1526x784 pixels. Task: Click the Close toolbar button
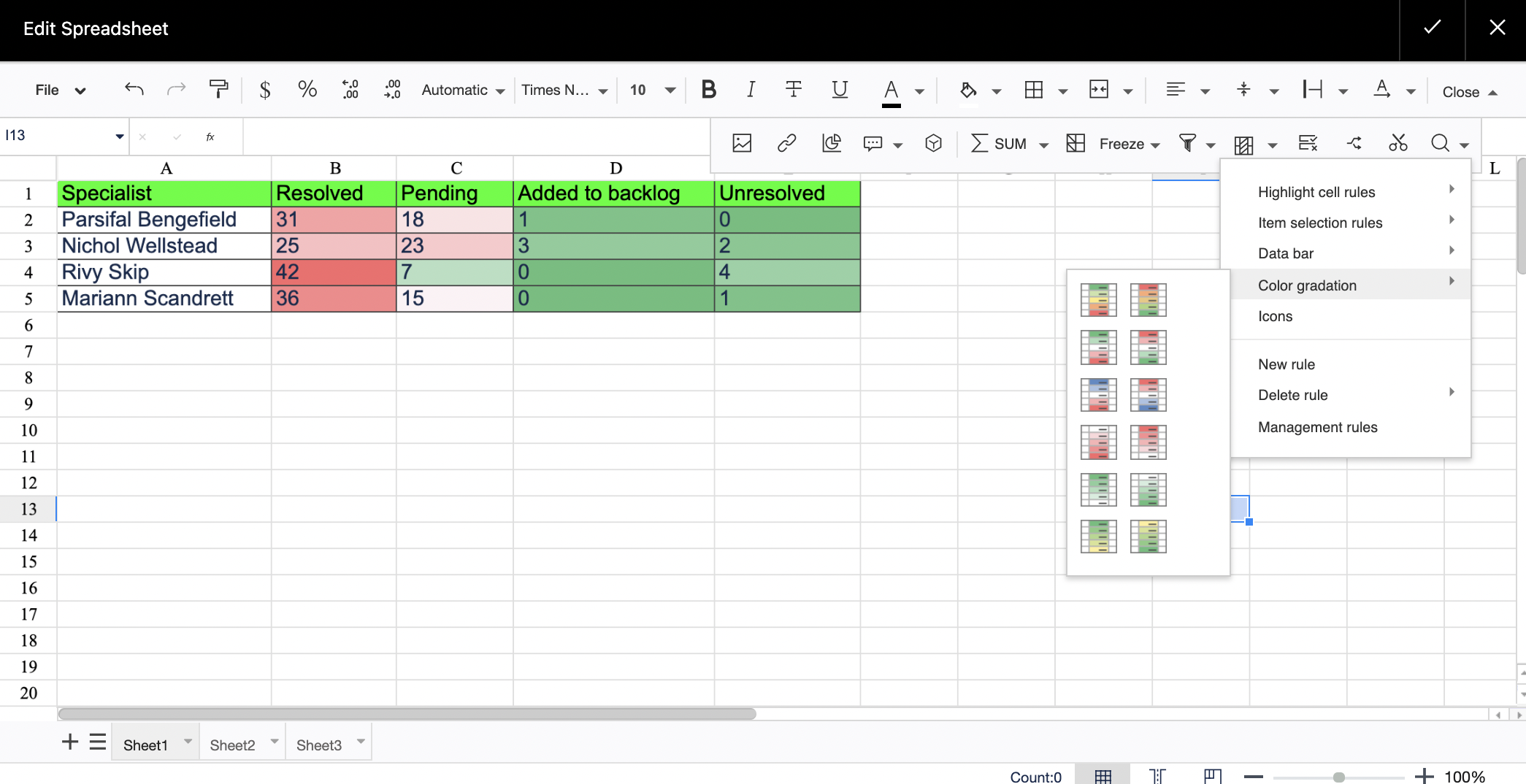pyautogui.click(x=1469, y=92)
